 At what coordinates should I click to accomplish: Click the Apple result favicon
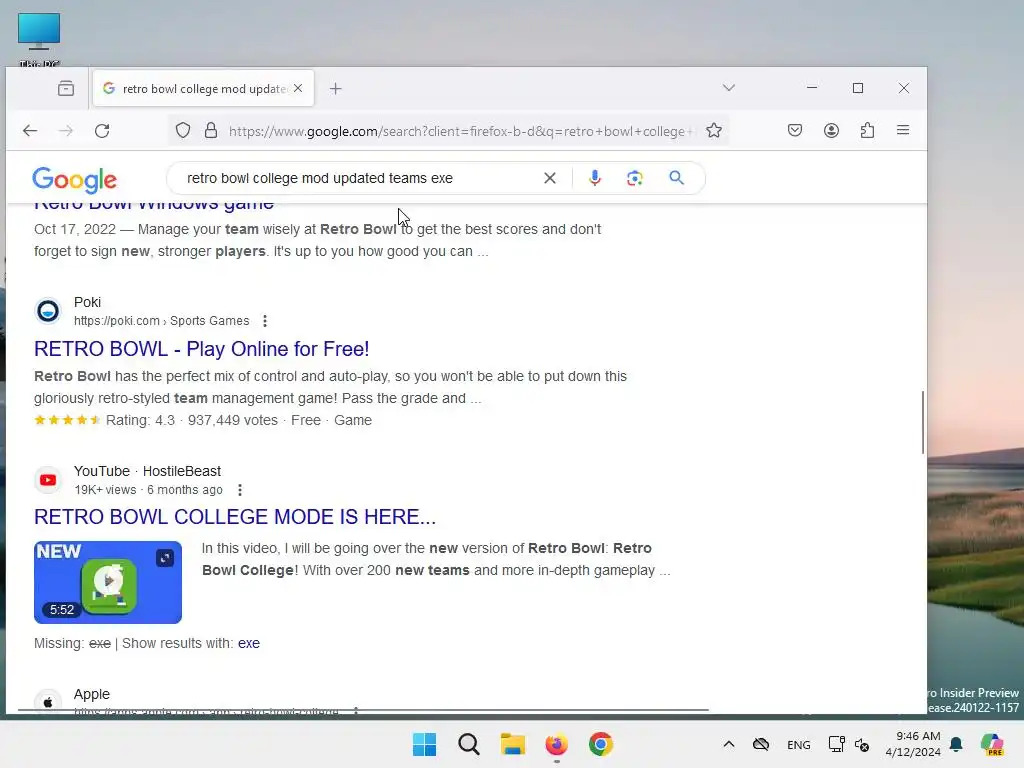(x=48, y=703)
